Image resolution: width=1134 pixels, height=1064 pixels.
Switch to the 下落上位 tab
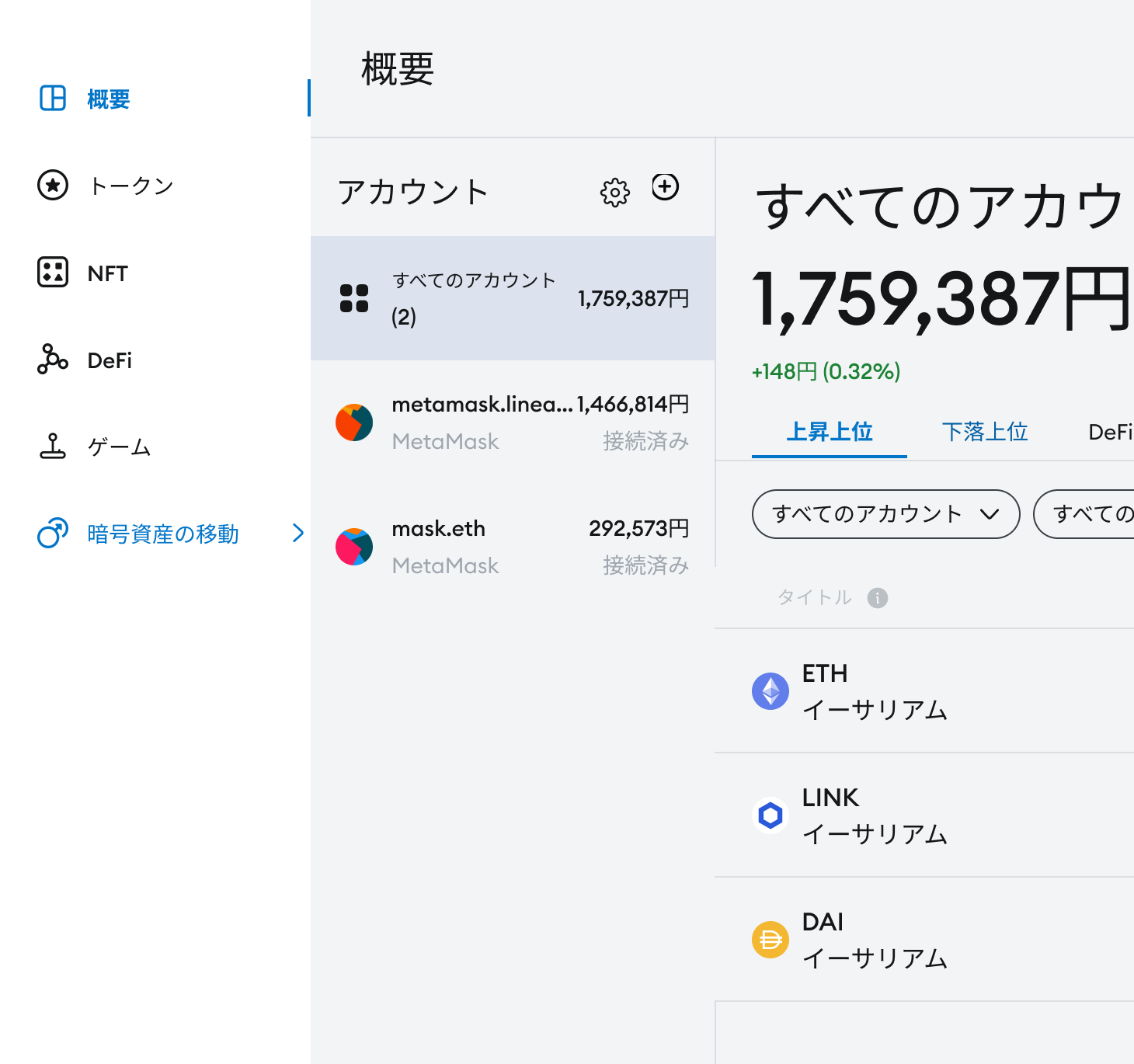pos(984,432)
